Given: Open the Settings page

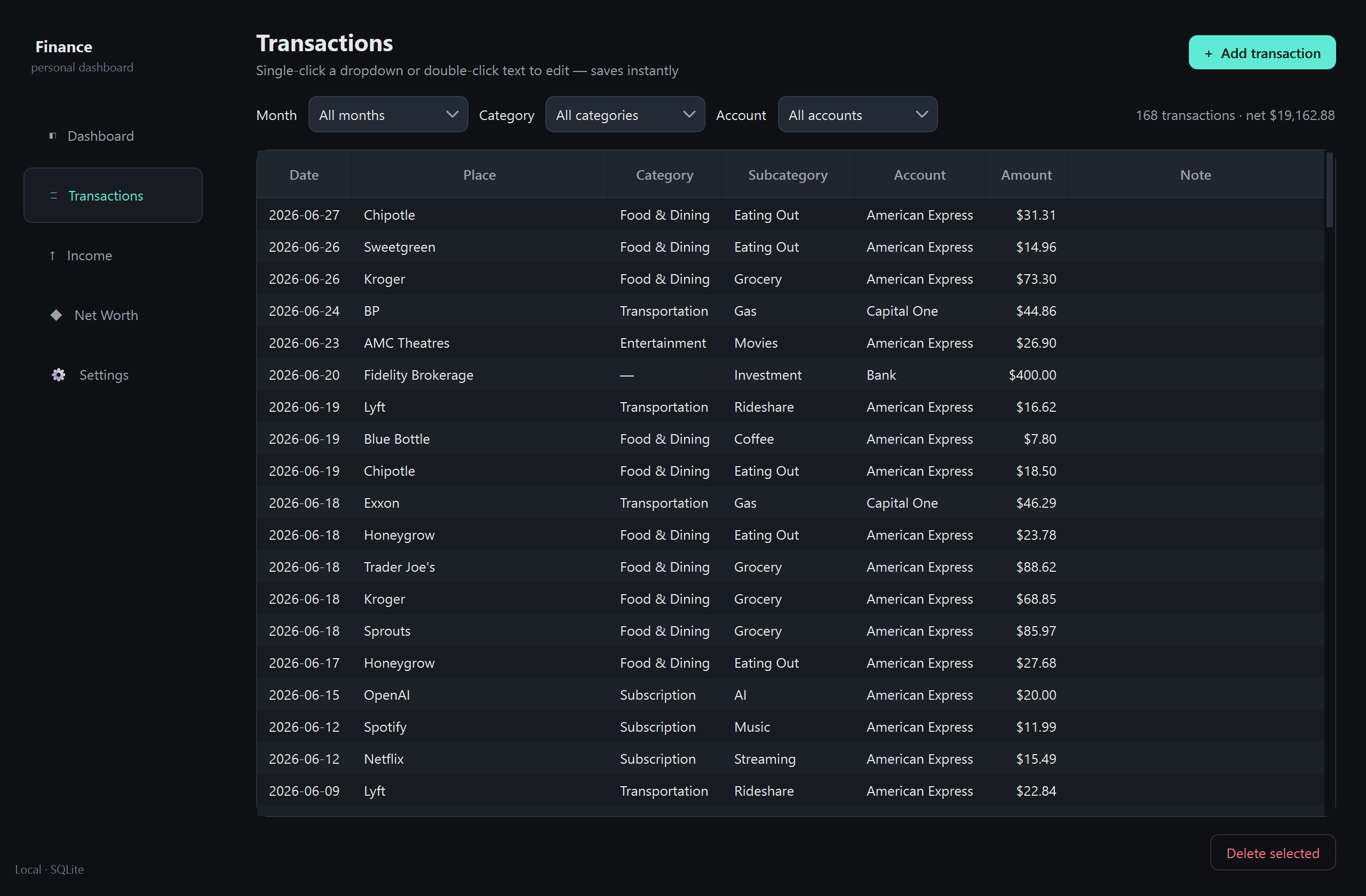Looking at the screenshot, I should 113,374.
